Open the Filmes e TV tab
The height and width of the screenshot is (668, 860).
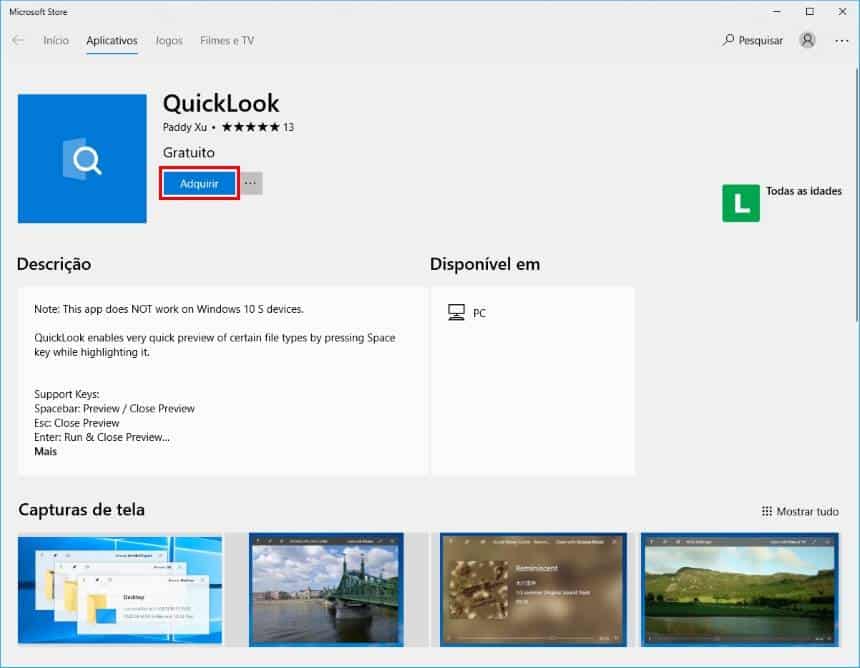click(227, 41)
